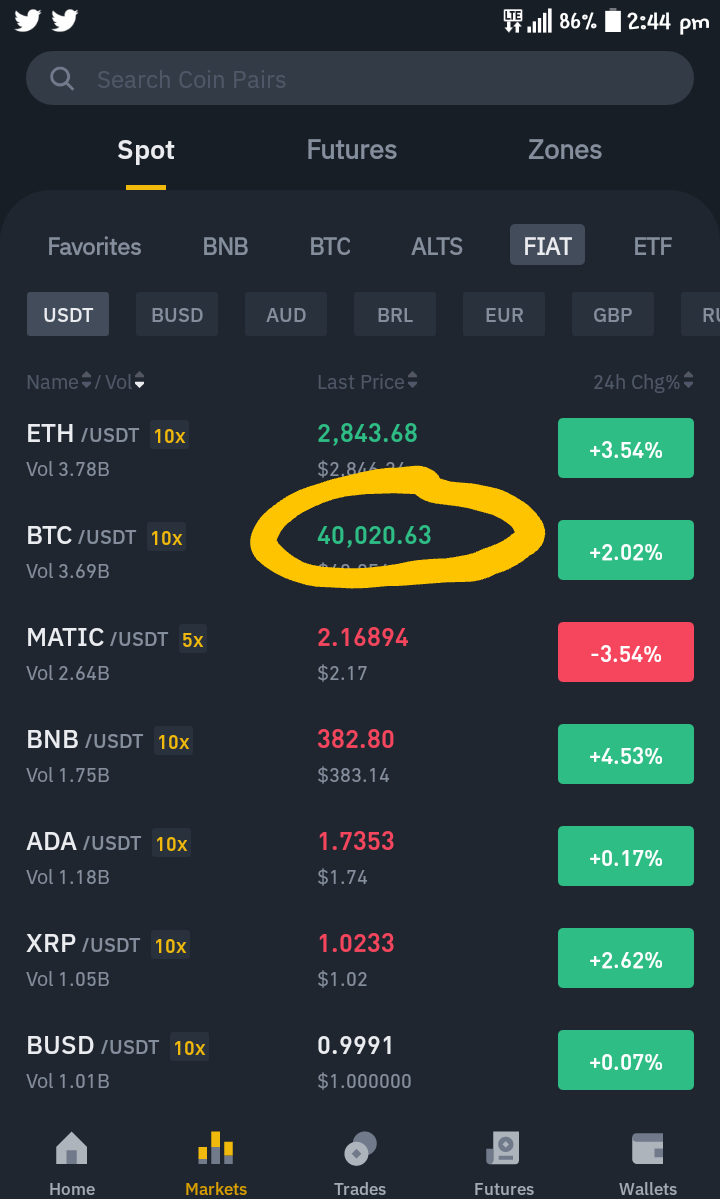
Task: Select the BUSD quote filter
Action: 177,314
